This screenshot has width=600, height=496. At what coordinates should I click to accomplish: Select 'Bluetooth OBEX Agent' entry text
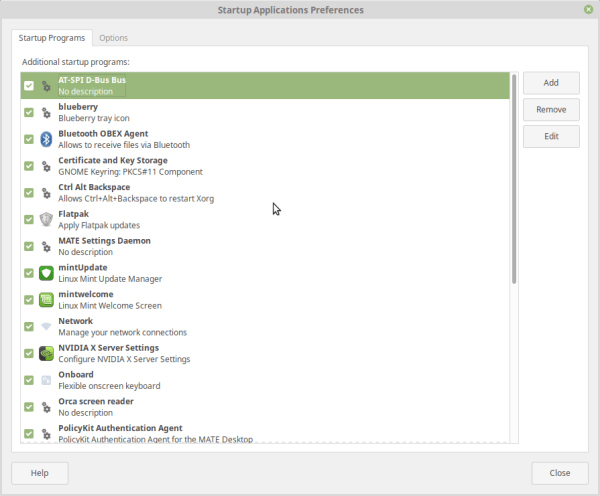(x=124, y=139)
